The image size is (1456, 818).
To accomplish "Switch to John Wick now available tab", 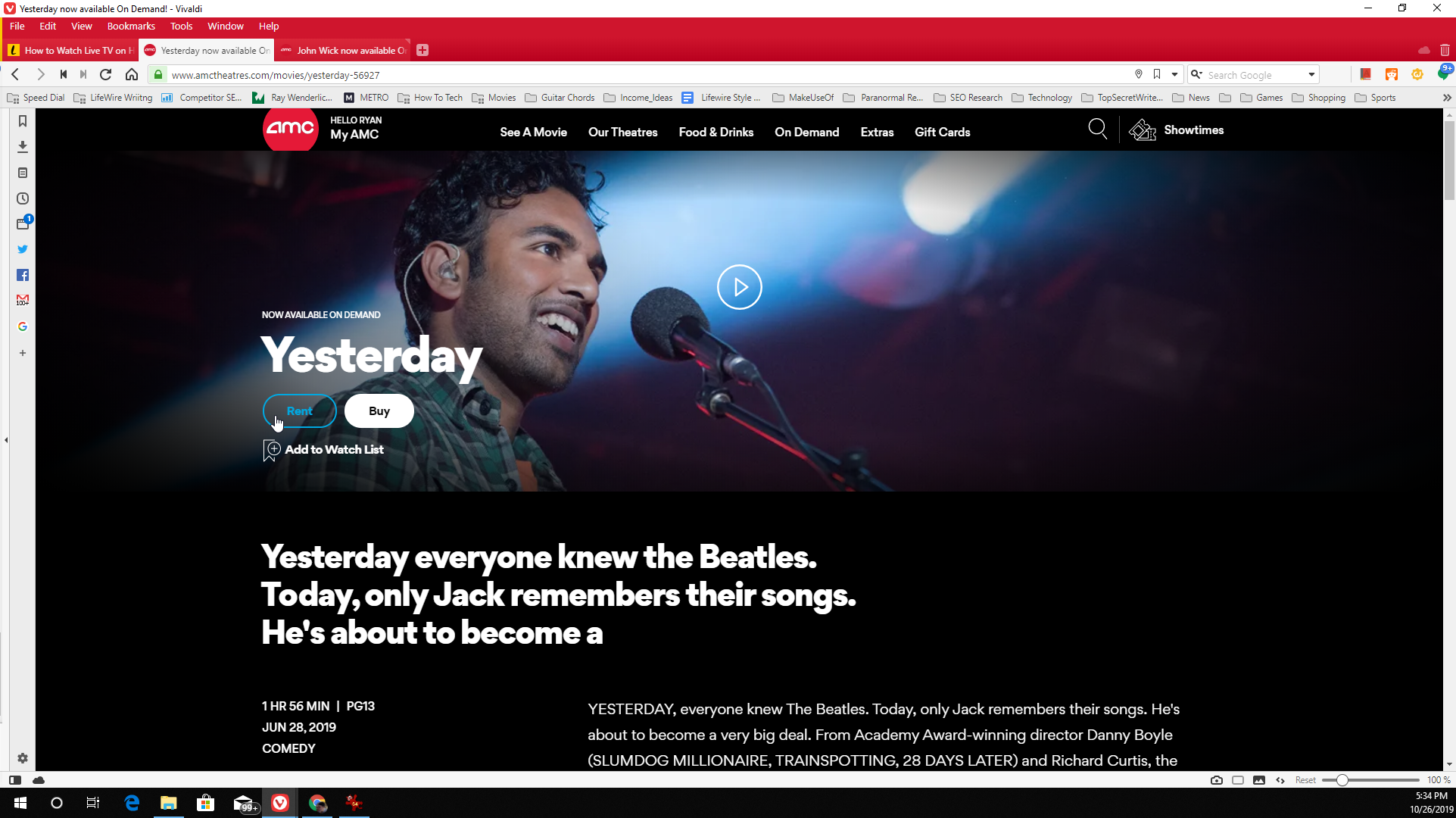I will click(342, 50).
